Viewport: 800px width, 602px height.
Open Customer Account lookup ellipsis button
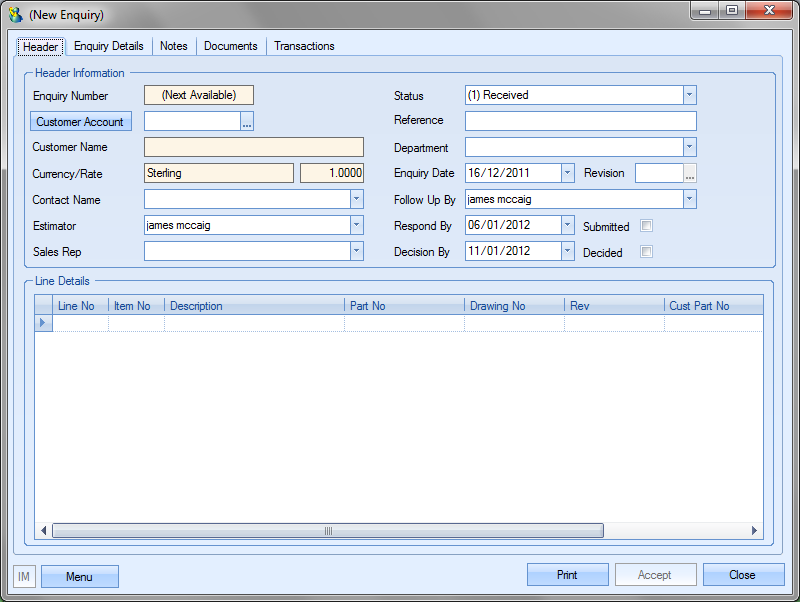(247, 122)
